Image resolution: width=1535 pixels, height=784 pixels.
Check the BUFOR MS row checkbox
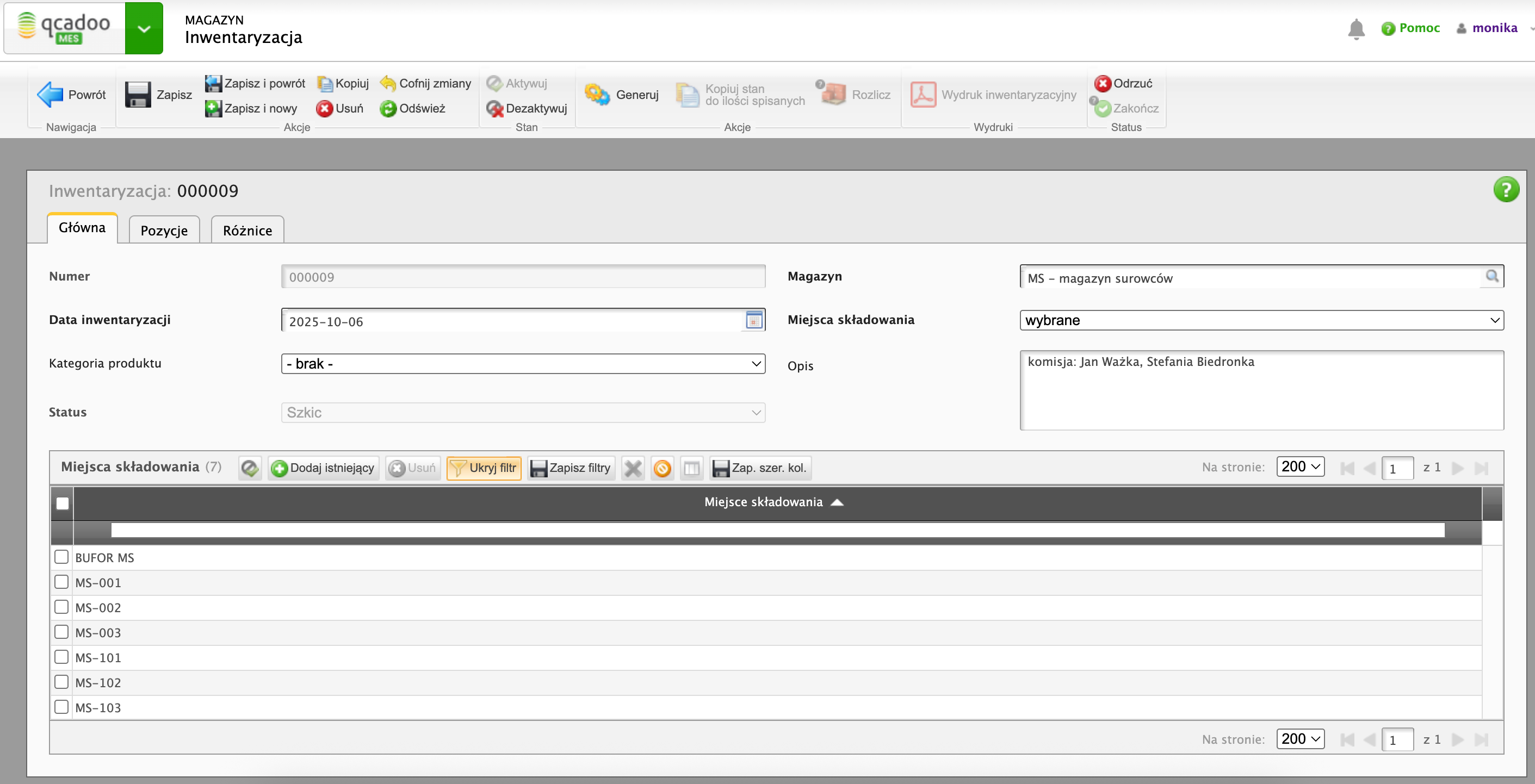click(x=61, y=557)
